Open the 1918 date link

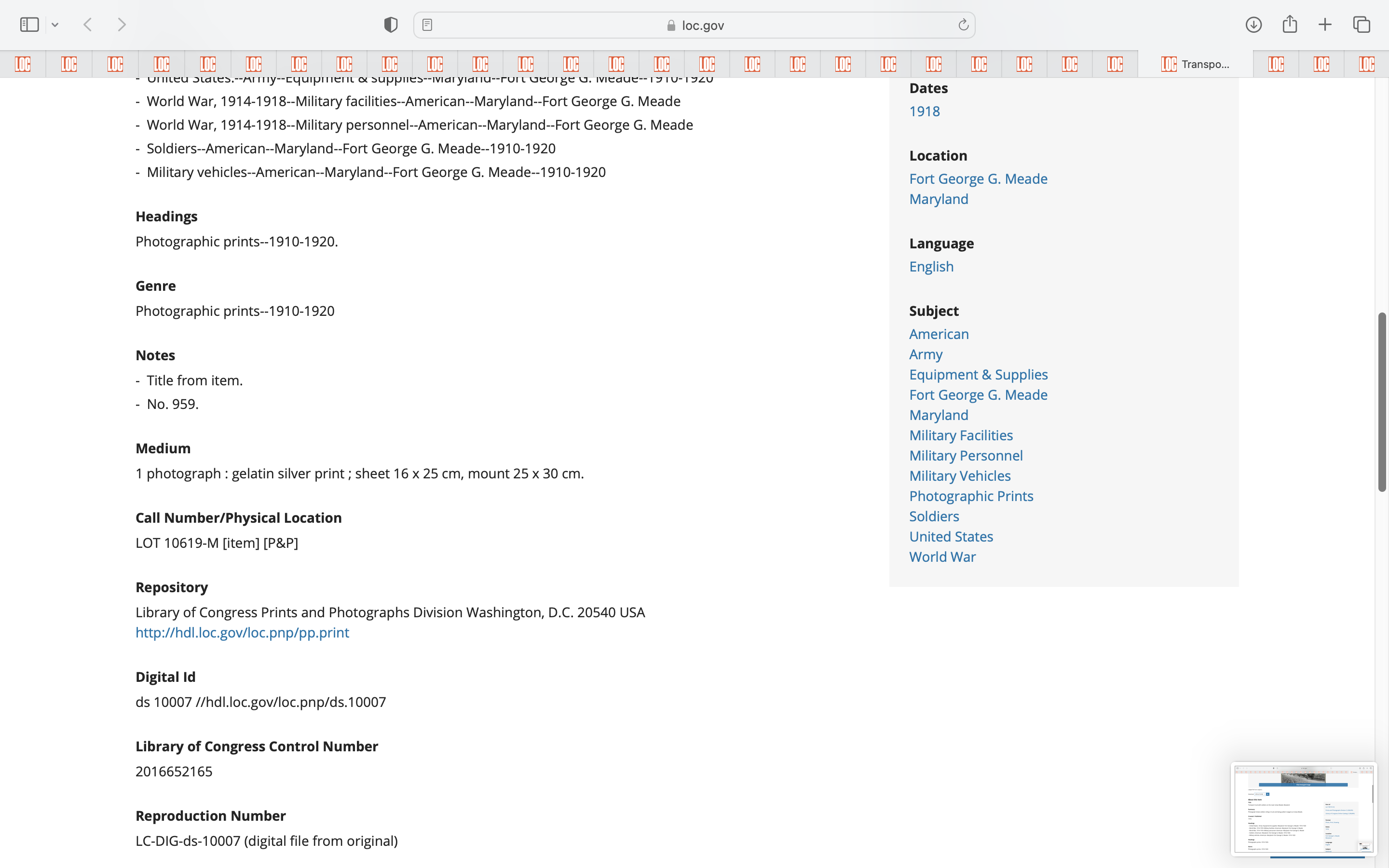[x=924, y=111]
